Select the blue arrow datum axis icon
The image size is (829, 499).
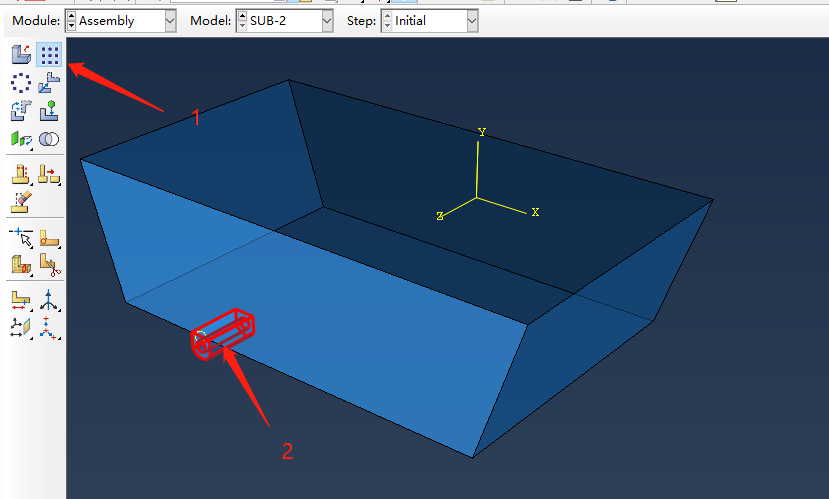[49, 299]
